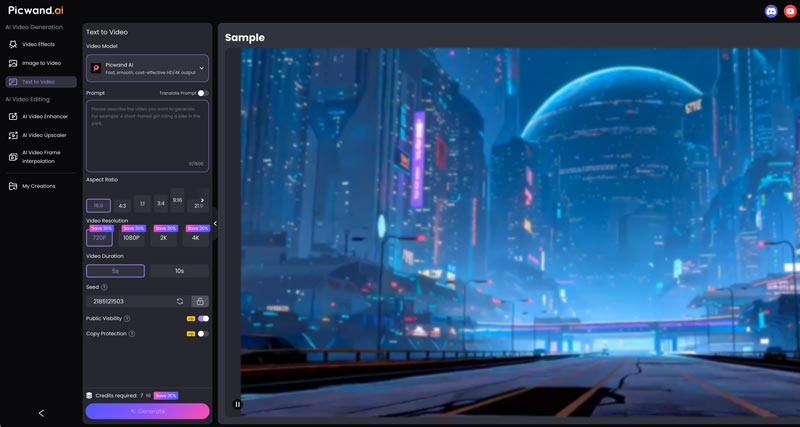
Task: Turn off Public Visibility toggle
Action: click(x=203, y=318)
